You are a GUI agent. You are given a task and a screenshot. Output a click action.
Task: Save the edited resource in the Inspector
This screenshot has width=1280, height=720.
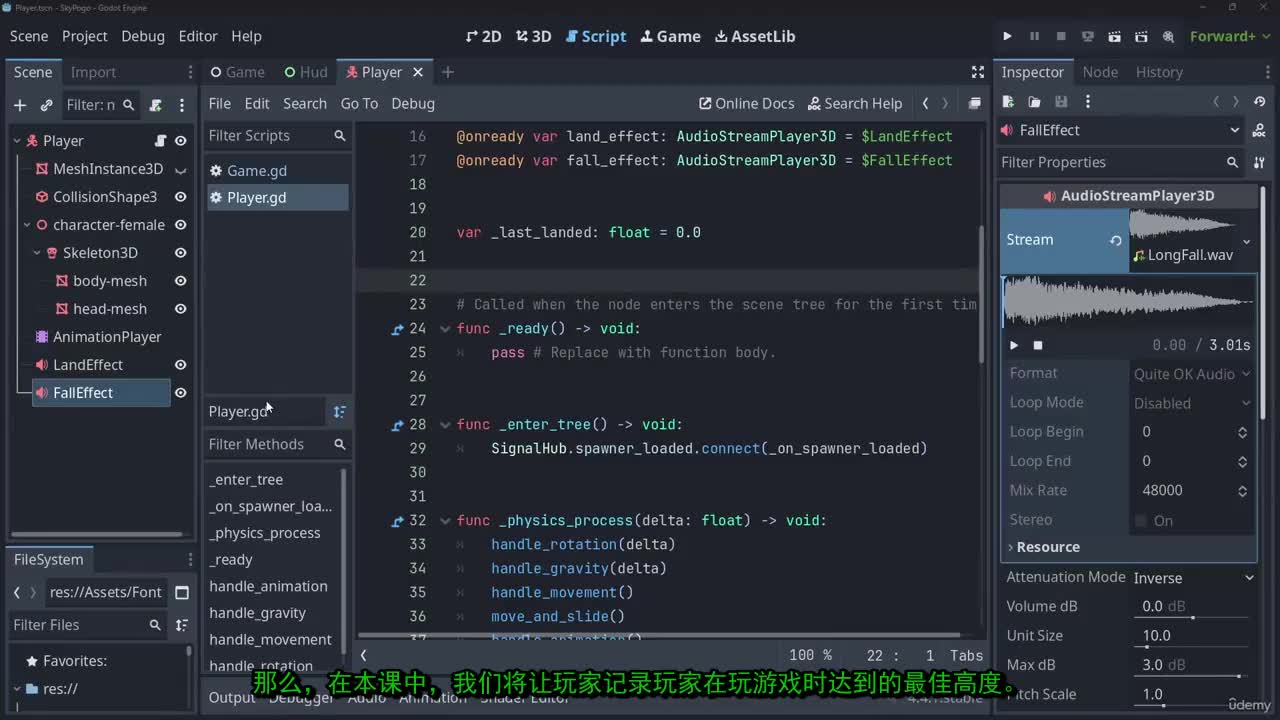[x=1061, y=102]
